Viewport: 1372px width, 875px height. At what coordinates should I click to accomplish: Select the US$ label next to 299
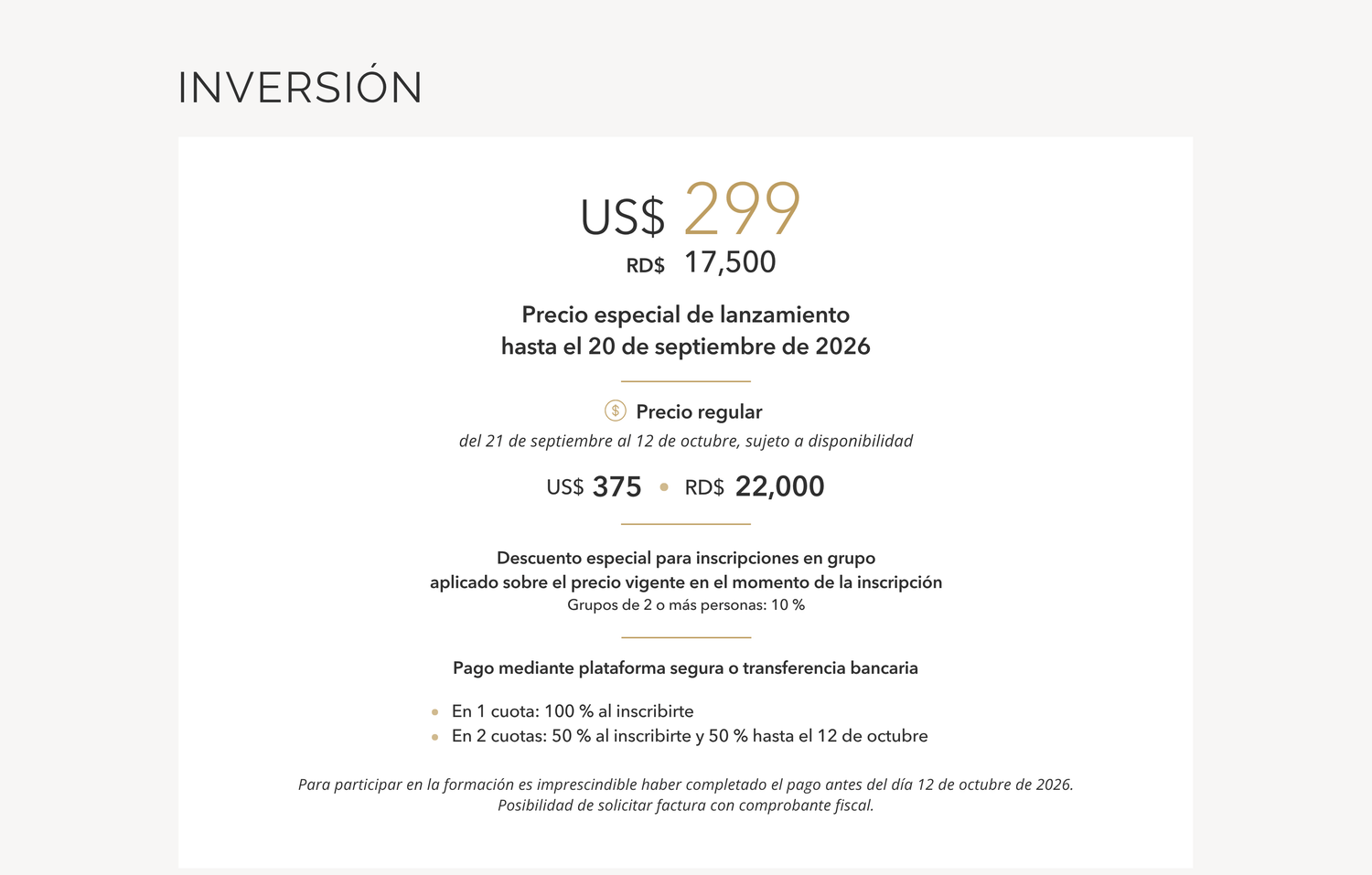[x=623, y=218]
